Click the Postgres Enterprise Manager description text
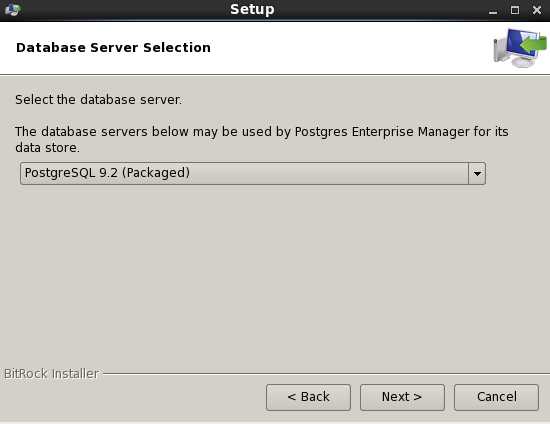Viewport: 550px width, 424px height. pos(262,132)
